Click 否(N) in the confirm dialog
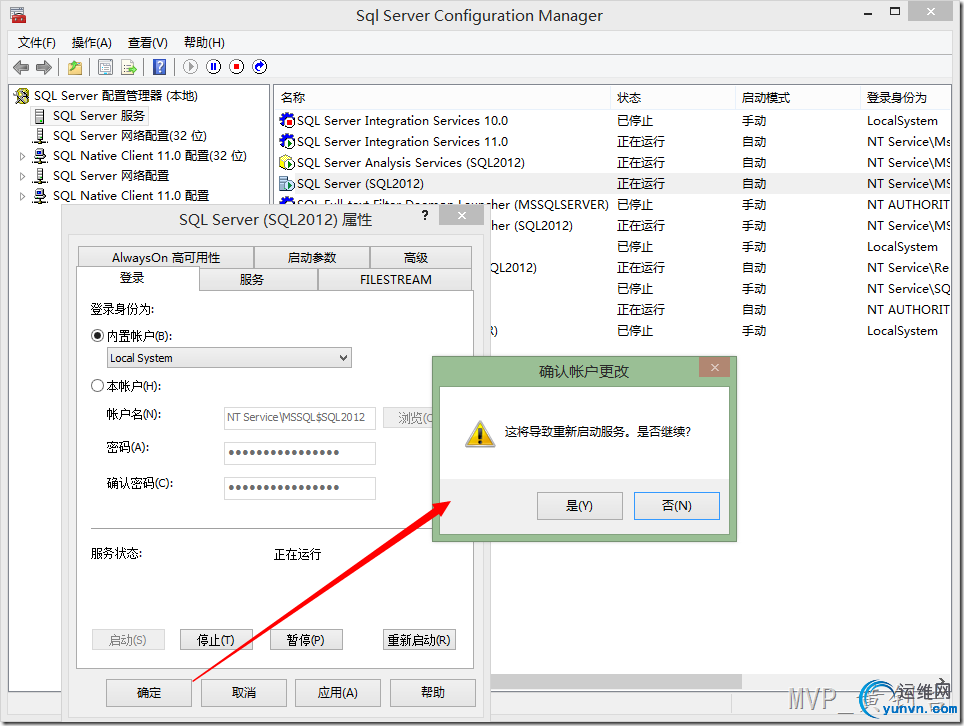The width and height of the screenshot is (964, 726). pos(676,506)
